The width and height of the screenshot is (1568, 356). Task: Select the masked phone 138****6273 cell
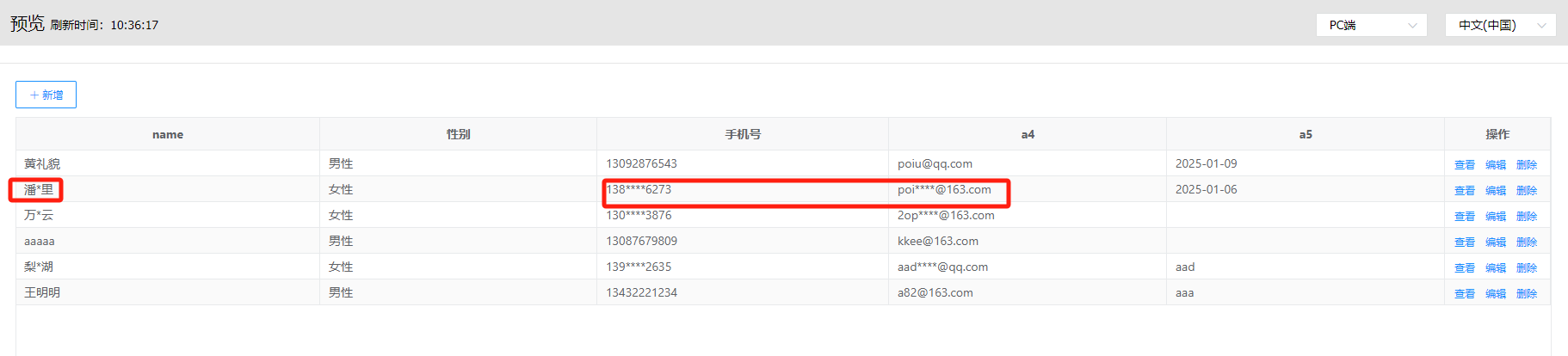pos(639,189)
